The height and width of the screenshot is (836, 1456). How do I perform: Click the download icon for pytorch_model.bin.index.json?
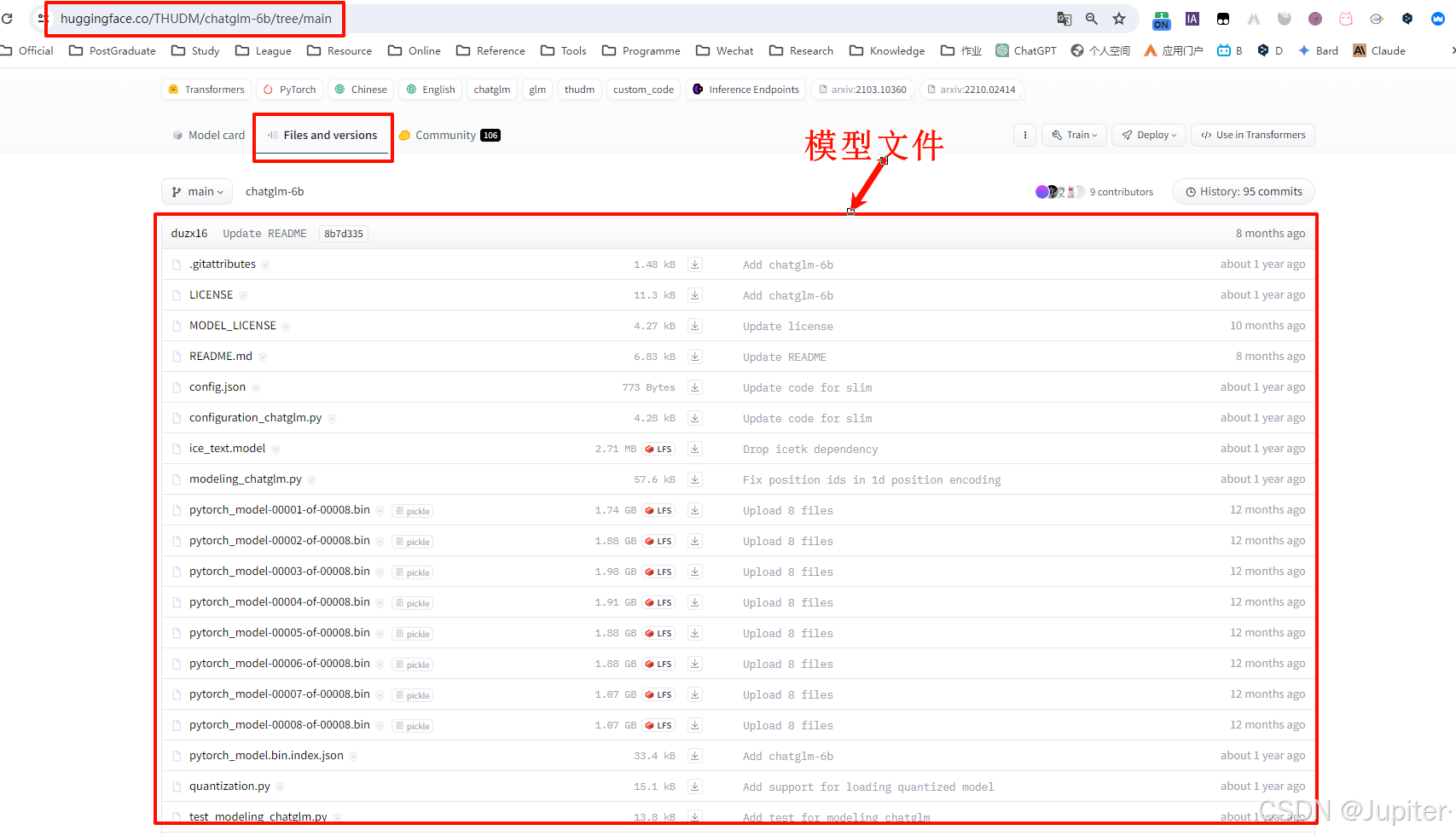[x=695, y=756]
